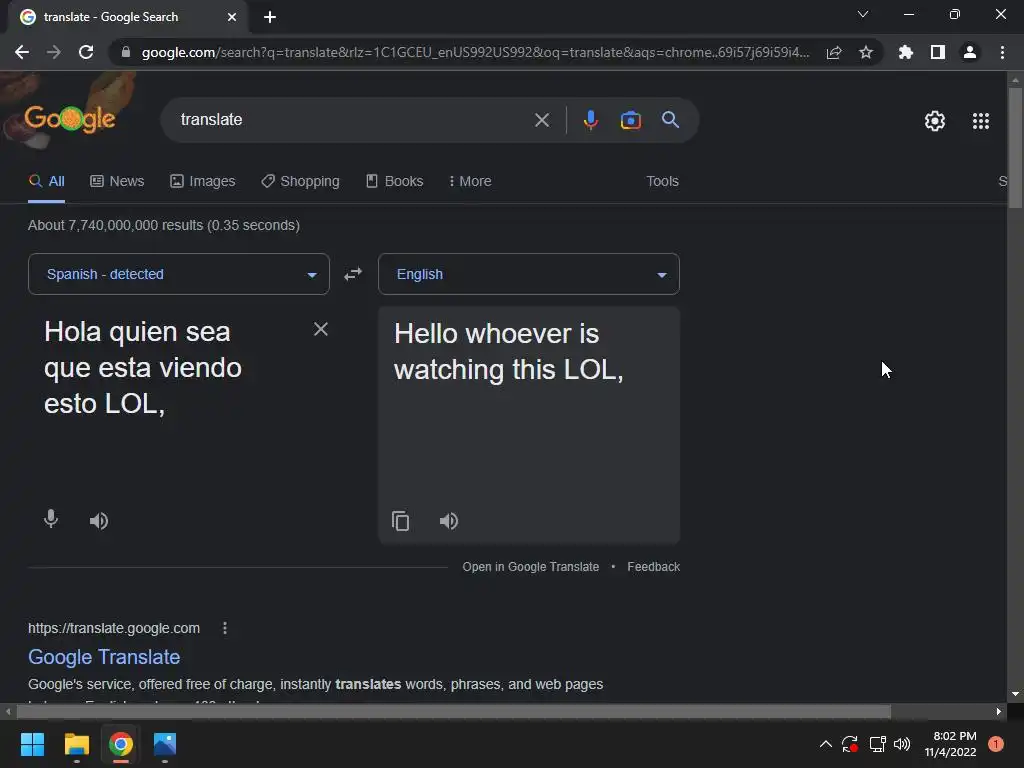
Task: Clear the Spanish source text
Action: (321, 329)
